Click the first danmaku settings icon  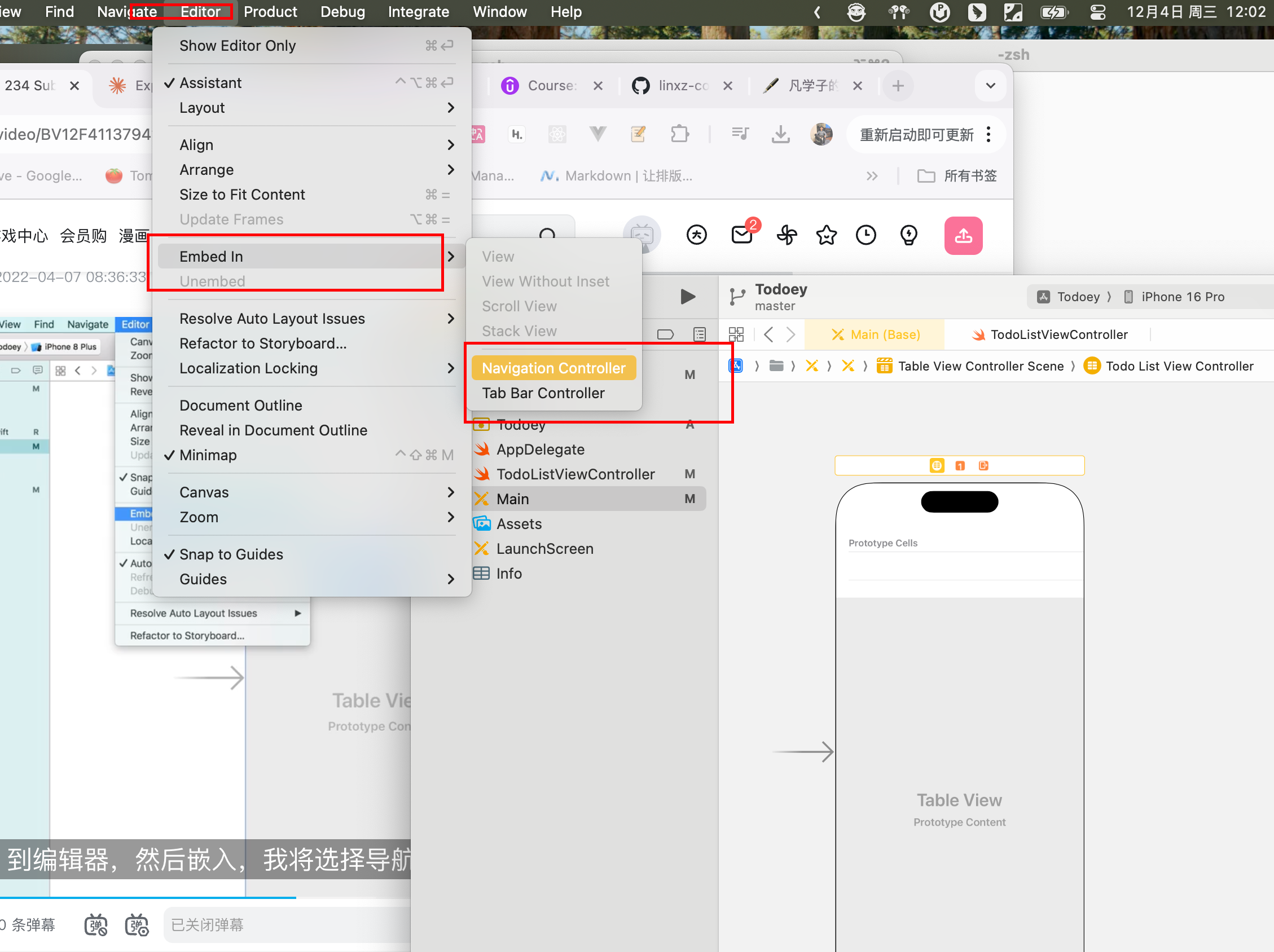pos(95,924)
